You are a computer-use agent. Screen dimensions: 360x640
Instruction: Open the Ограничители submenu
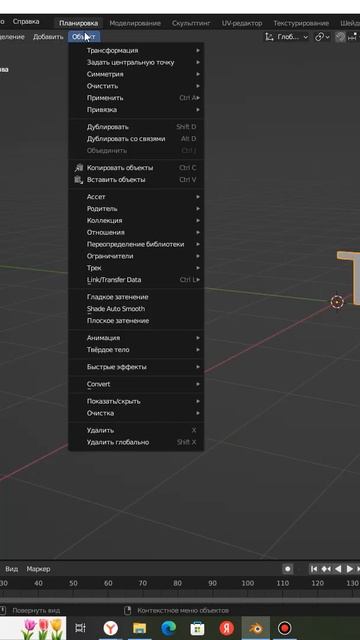point(136,256)
